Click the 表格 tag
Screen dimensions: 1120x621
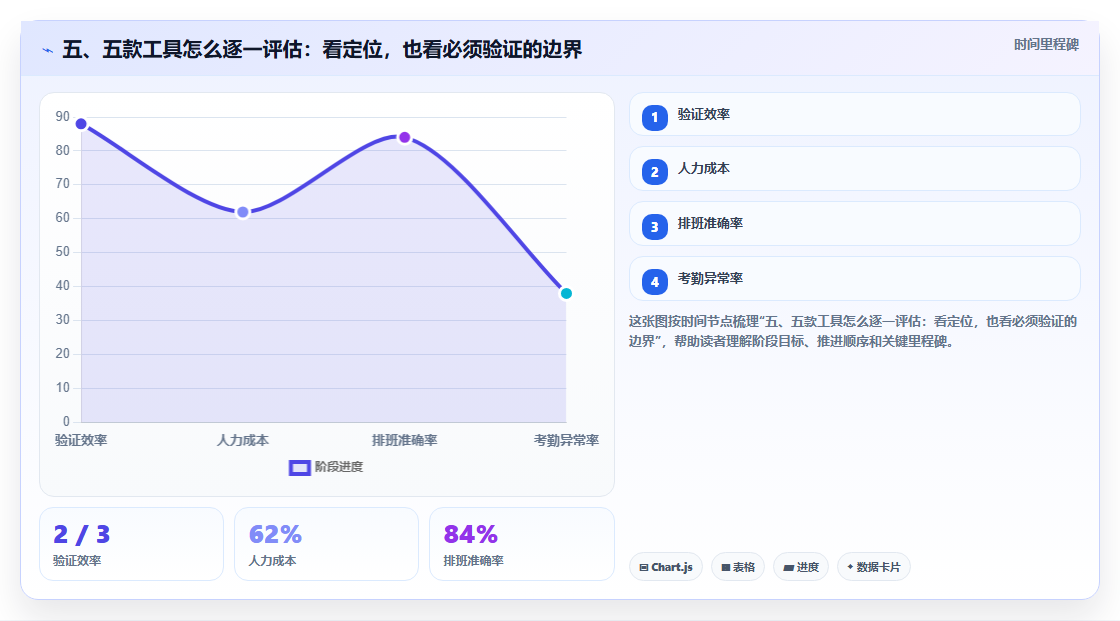738,567
